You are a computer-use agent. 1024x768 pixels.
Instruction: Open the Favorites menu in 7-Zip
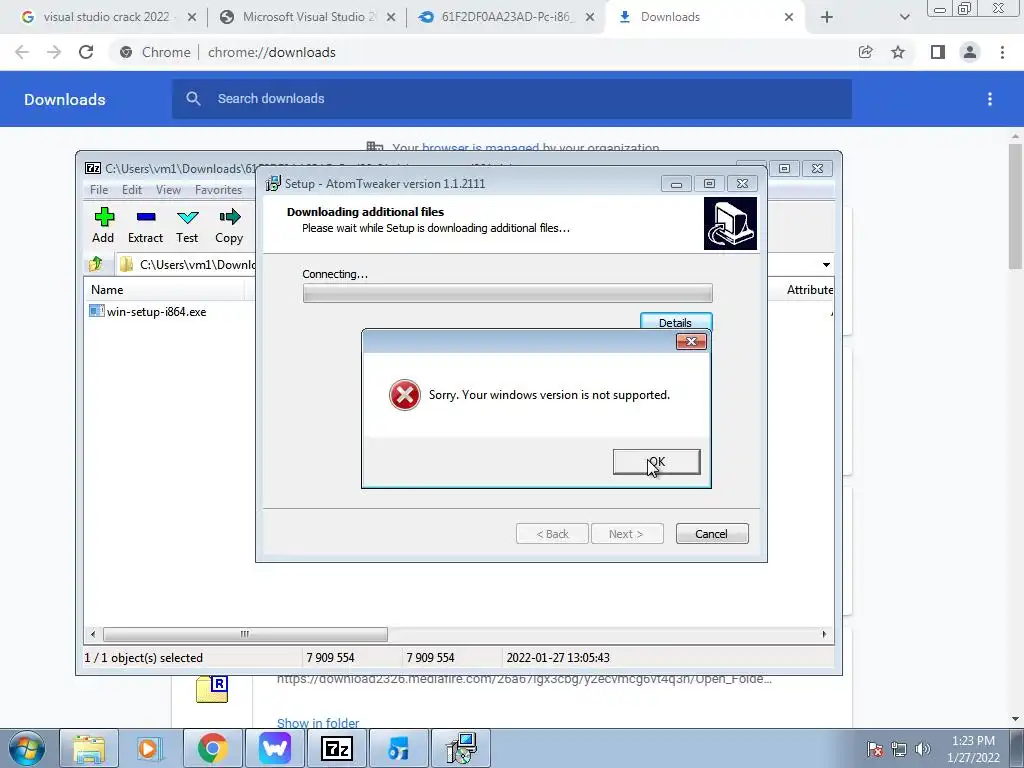point(218,189)
